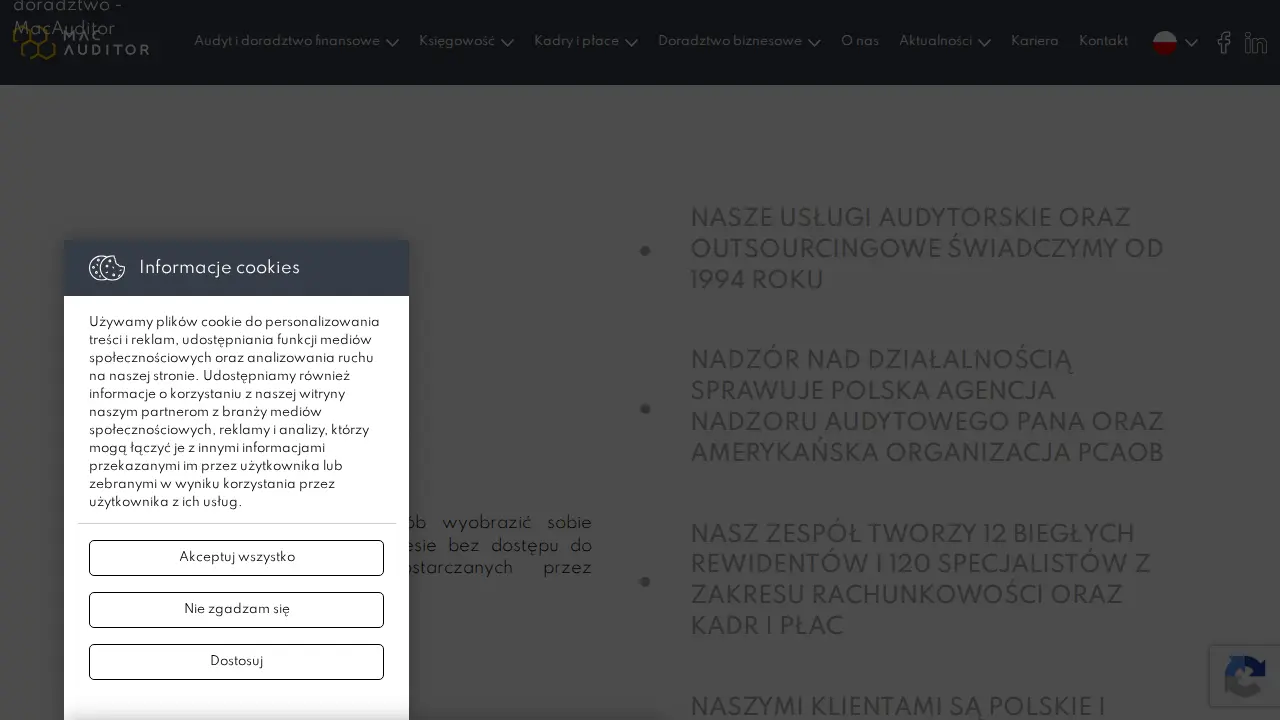Screen dimensions: 1280x720
Task: Click the Aktualności menu label
Action: 935,41
